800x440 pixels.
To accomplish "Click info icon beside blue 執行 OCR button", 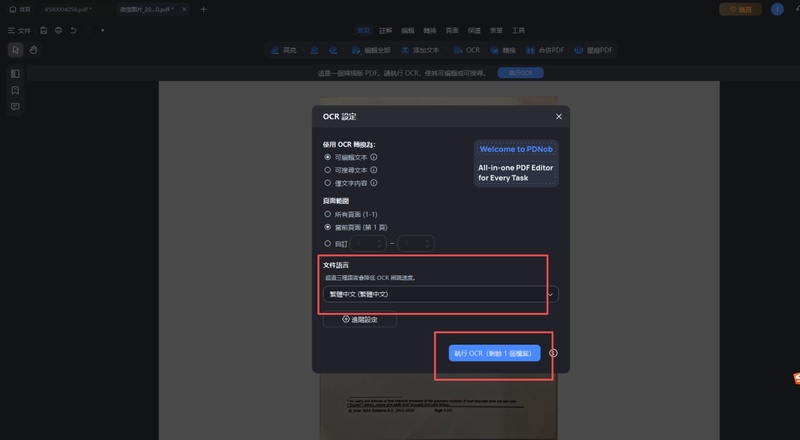I will 553,353.
